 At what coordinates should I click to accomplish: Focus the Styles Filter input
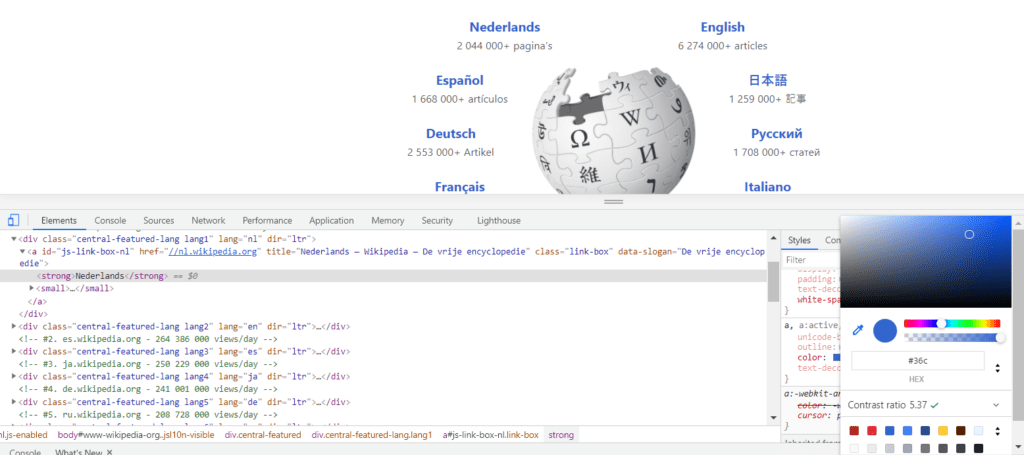810,260
